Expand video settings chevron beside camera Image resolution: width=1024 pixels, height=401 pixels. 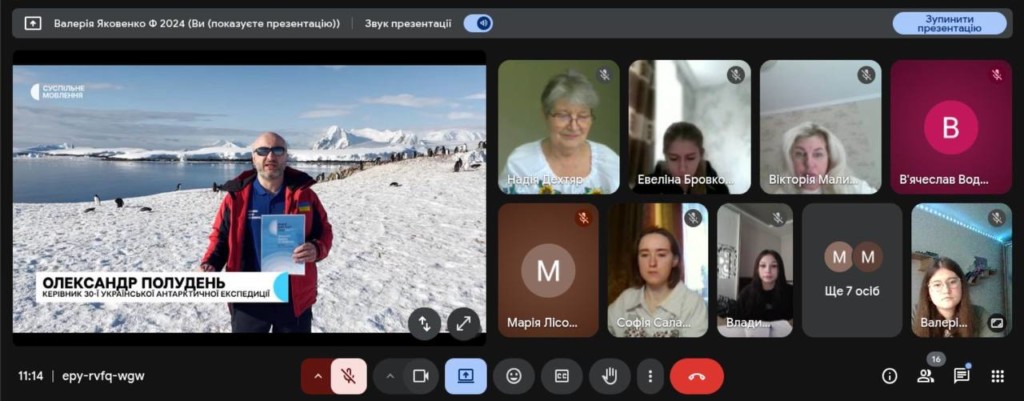tap(390, 376)
